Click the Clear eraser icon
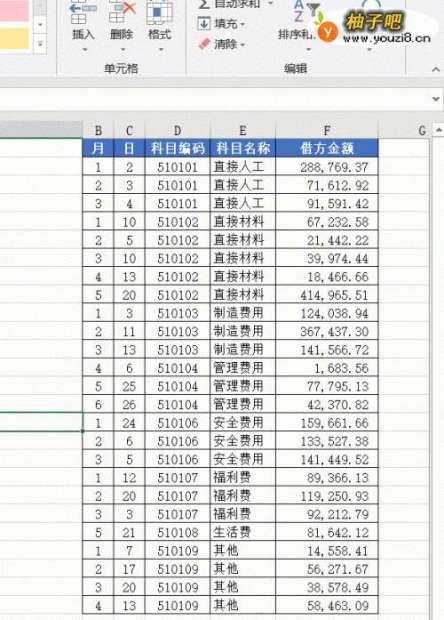Screen dimensions: 444x620 [204, 44]
